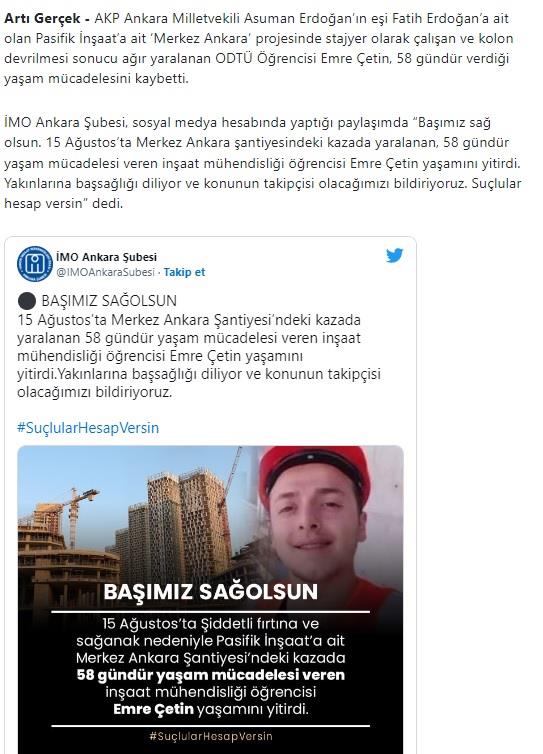Click the bold Emre Çetin name in the image
Screen dimensions: 543x754
(x=153, y=709)
